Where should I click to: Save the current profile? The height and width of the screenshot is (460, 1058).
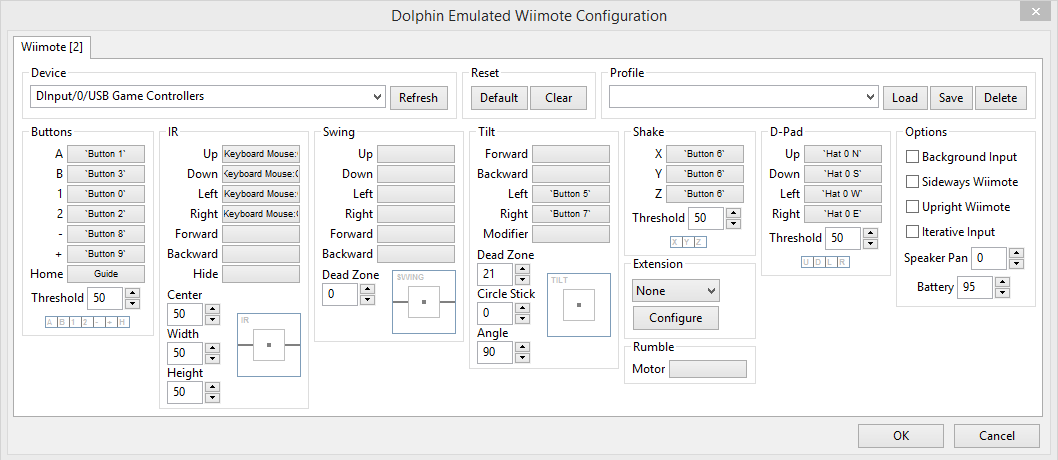pos(951,98)
